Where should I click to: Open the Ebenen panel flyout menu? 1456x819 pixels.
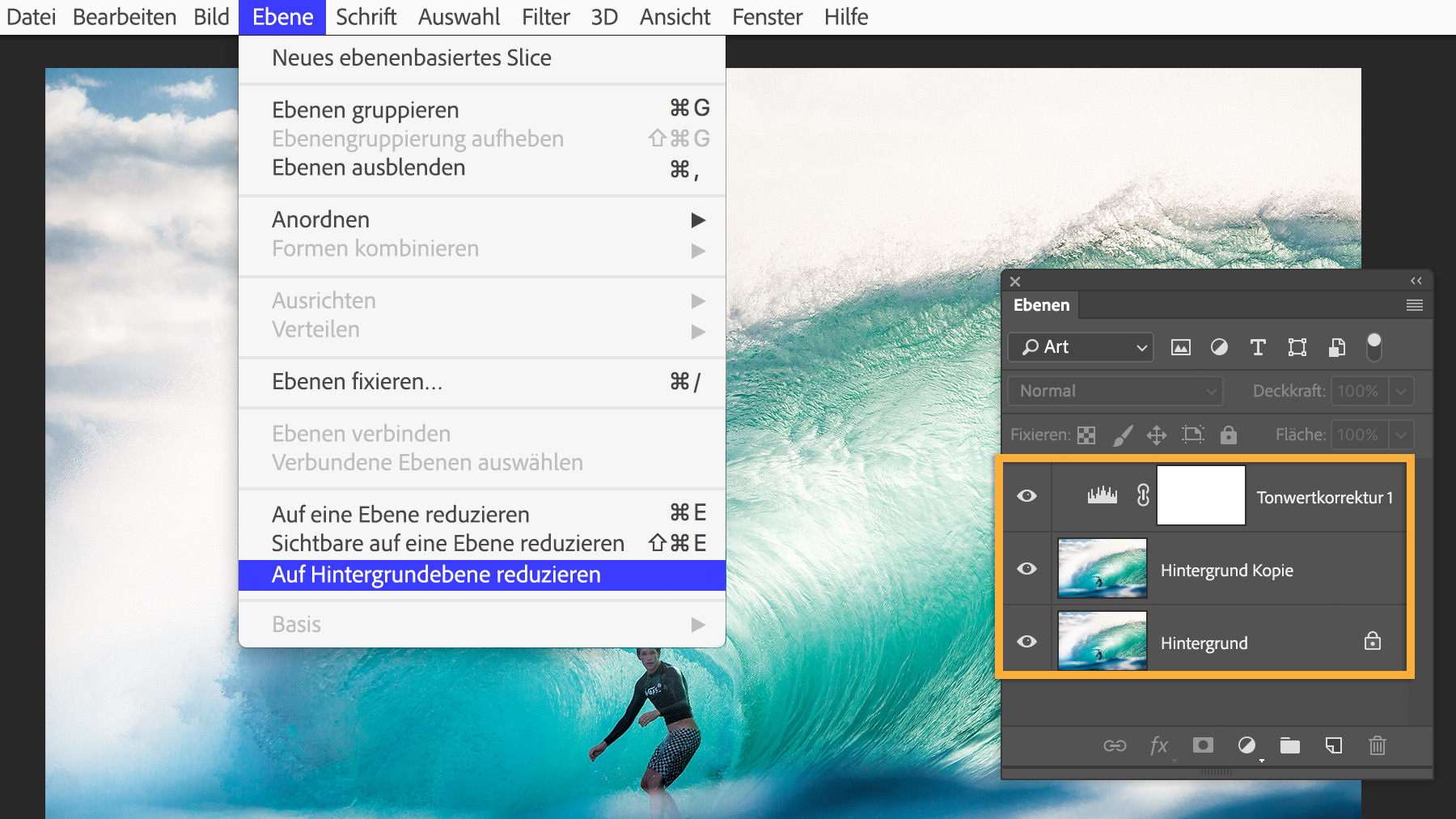point(1415,305)
